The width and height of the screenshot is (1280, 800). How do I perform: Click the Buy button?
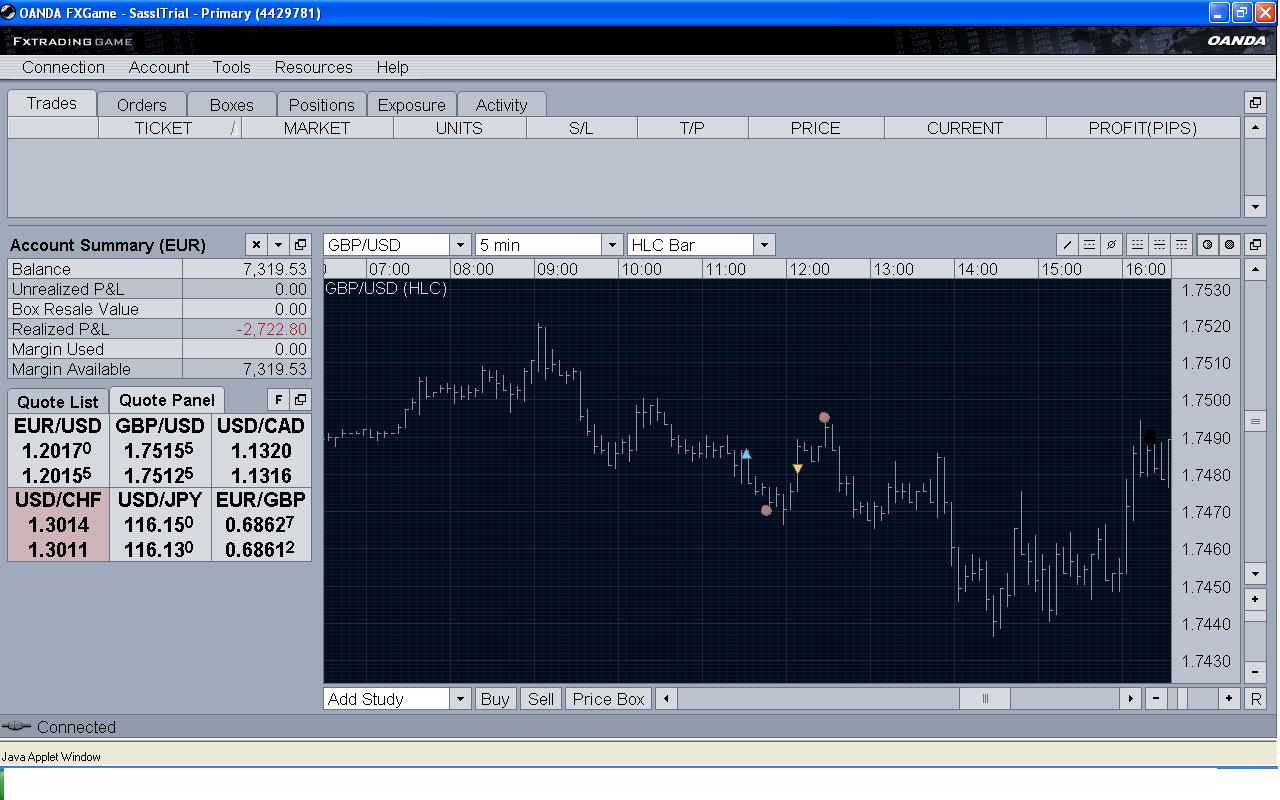click(x=495, y=699)
